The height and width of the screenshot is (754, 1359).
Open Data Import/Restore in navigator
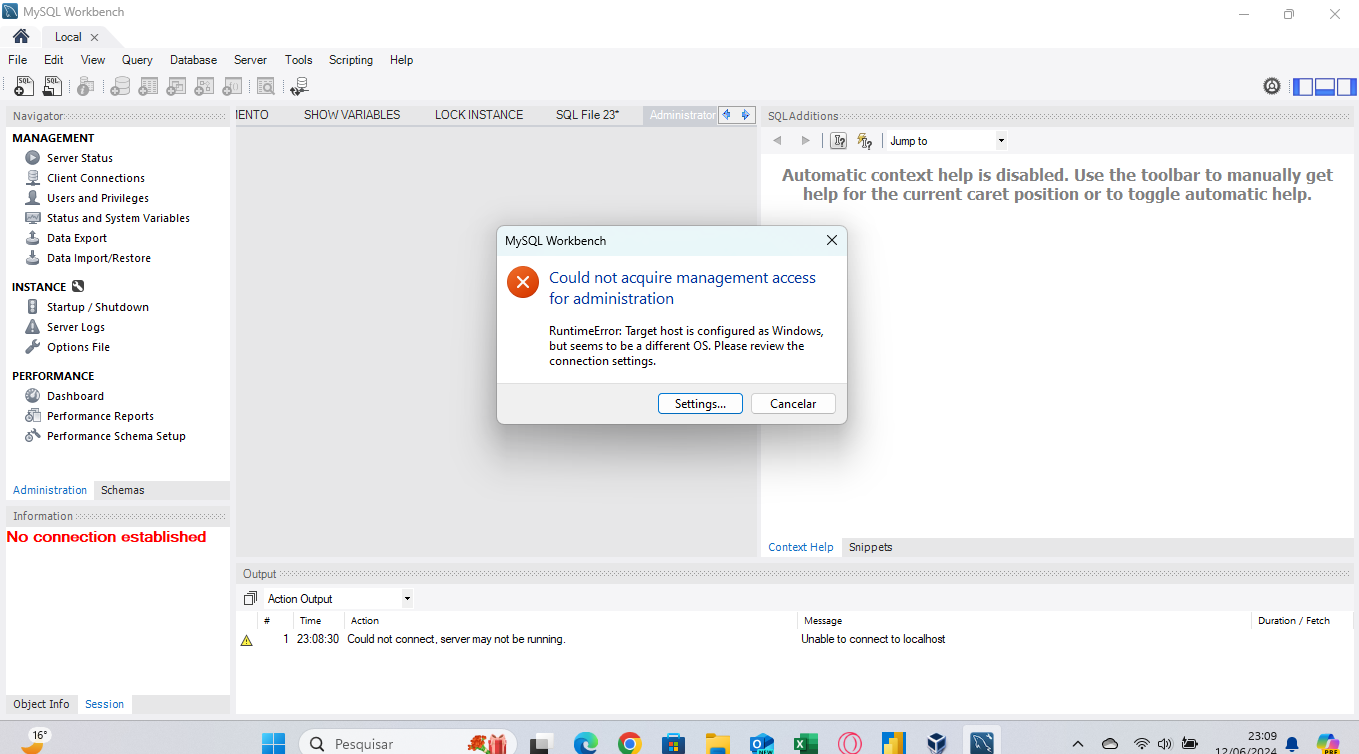pyautogui.click(x=99, y=258)
